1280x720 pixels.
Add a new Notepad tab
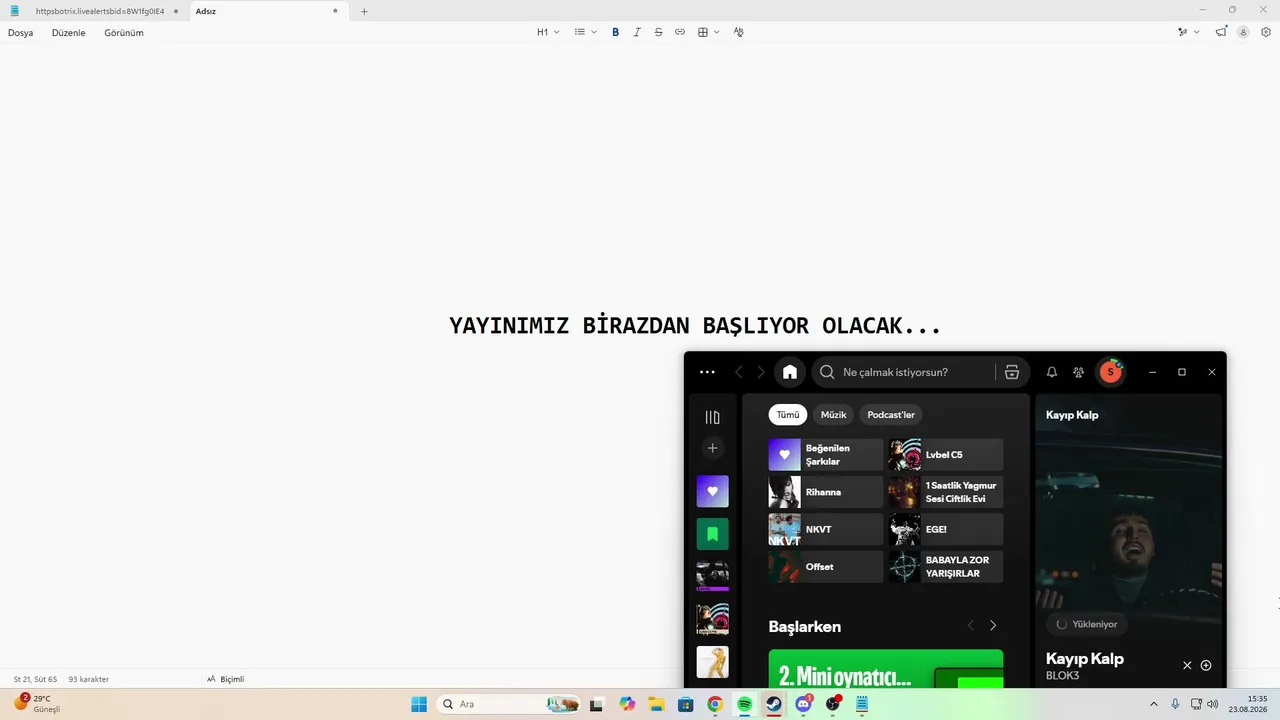[364, 11]
